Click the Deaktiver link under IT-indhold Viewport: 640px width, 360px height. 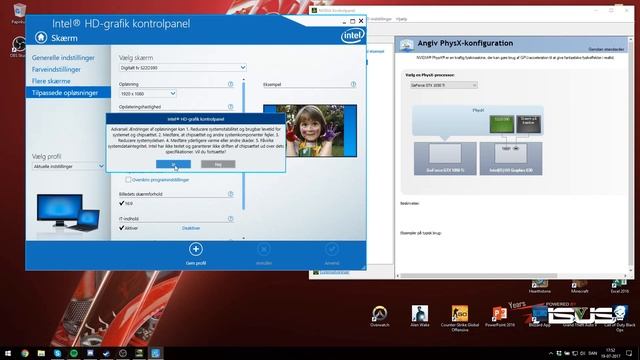[191, 228]
